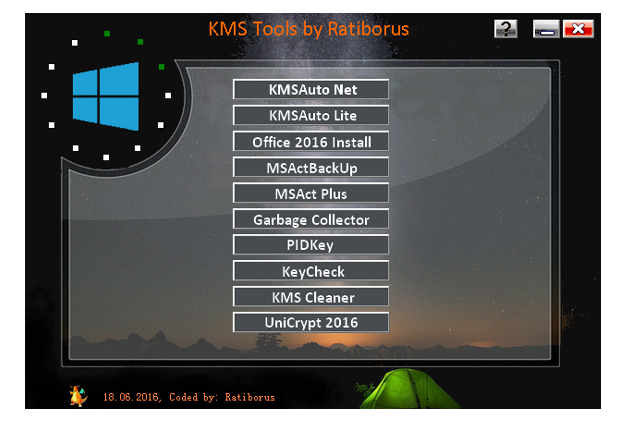
Task: Open the MSActBackUp tool
Action: pos(311,168)
